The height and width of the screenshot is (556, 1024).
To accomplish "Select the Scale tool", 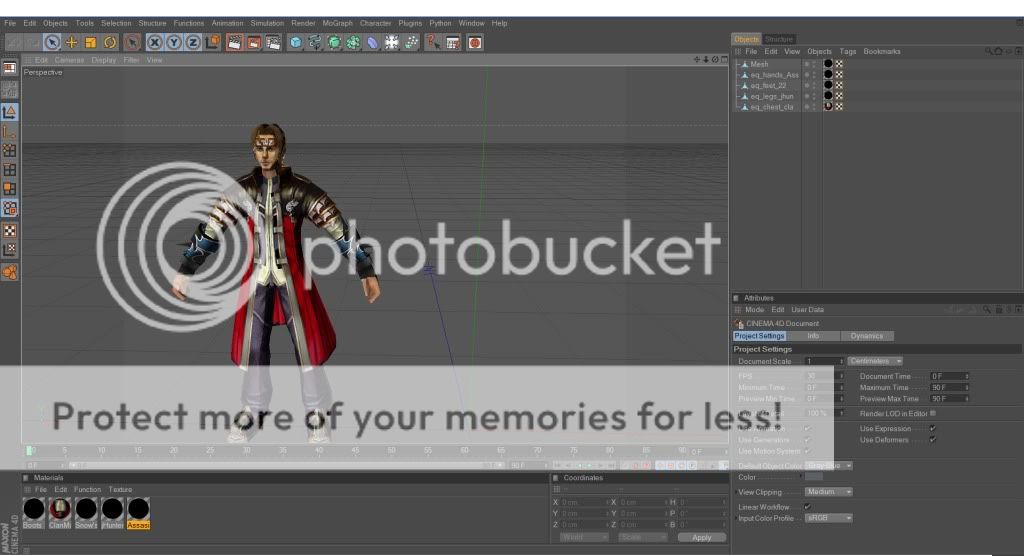I will click(x=90, y=42).
